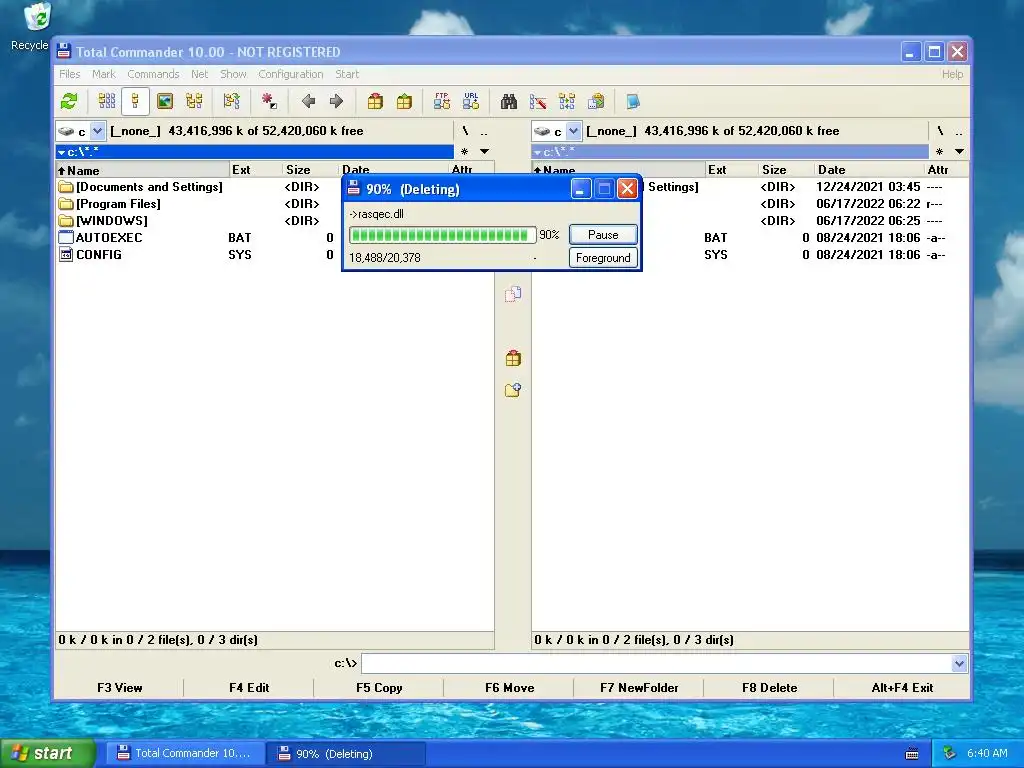
Task: Click the blue notepad toolbar icon
Action: (x=633, y=101)
